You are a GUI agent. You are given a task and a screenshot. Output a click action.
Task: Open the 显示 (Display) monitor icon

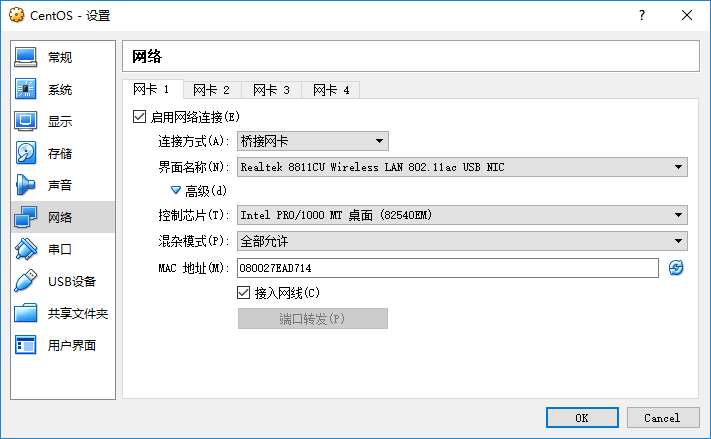26,121
